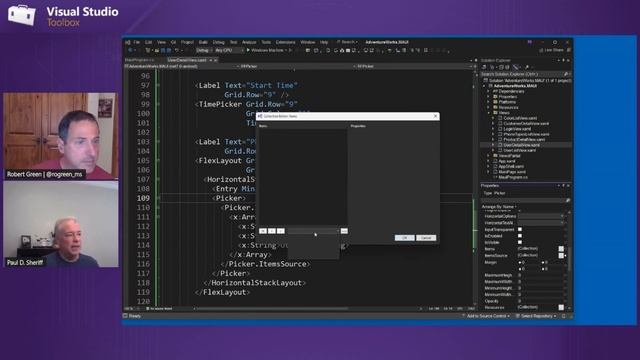Open the Window menu
The height and width of the screenshot is (360, 640).
tap(308, 42)
